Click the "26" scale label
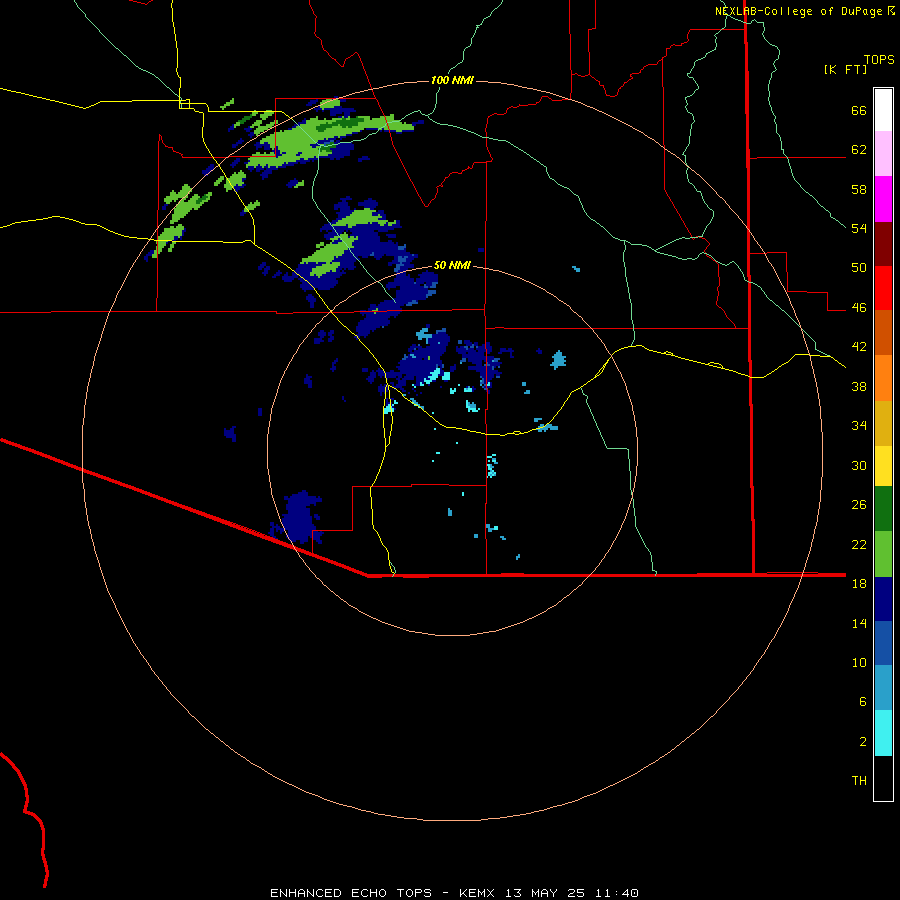 pyautogui.click(x=859, y=505)
